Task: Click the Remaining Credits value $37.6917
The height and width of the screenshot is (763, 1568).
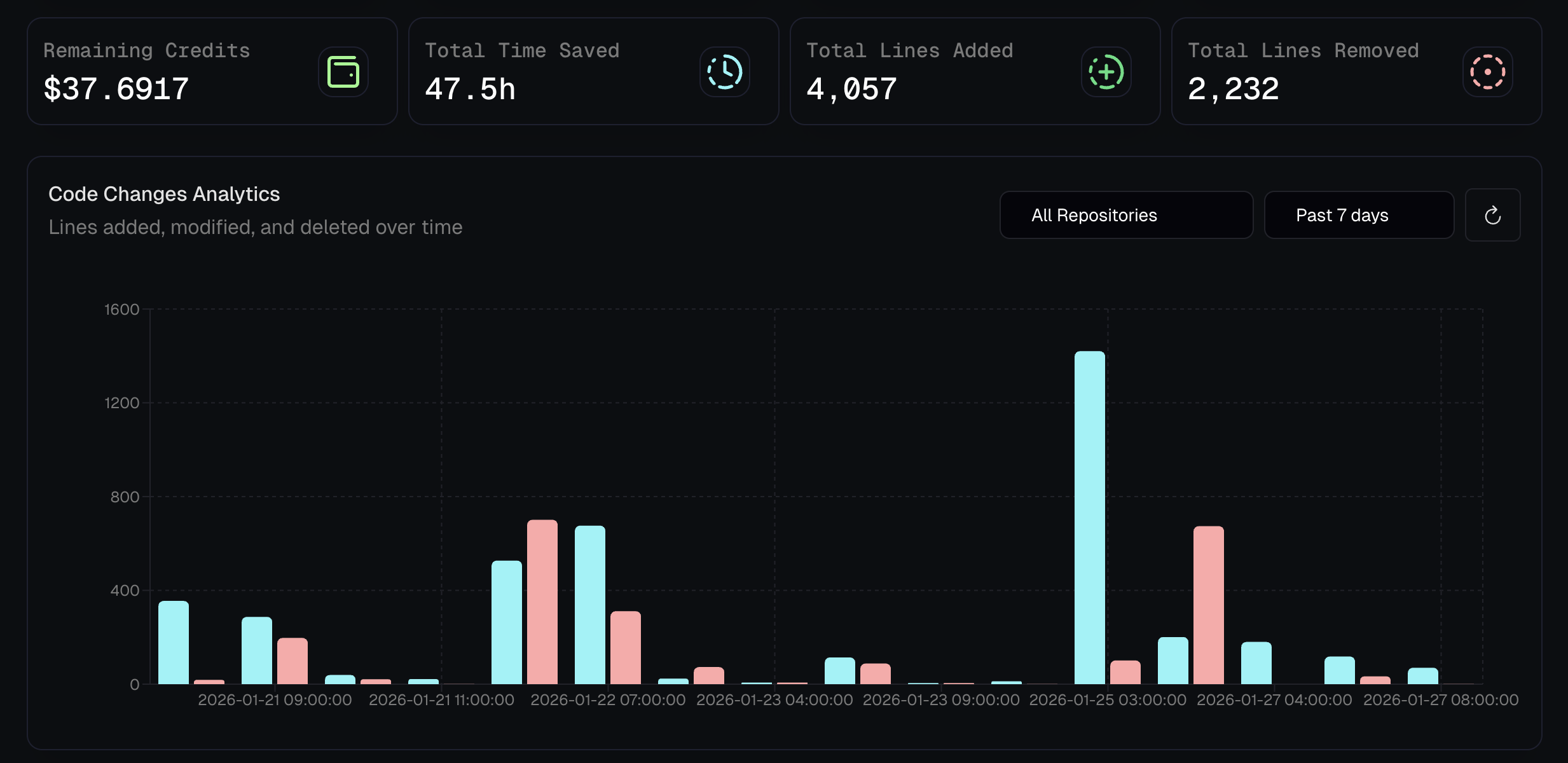Action: click(x=116, y=89)
